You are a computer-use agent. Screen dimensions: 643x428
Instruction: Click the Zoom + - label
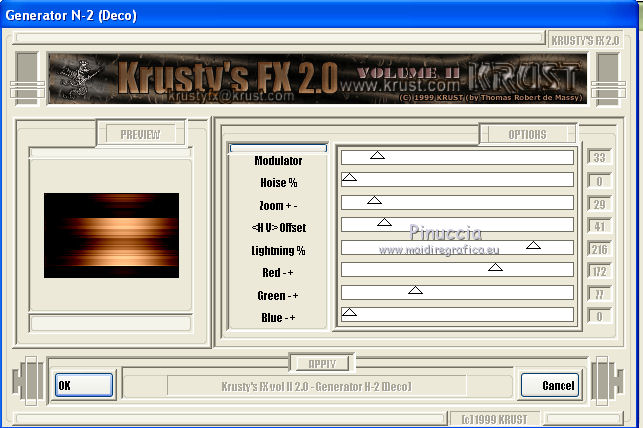(278, 205)
